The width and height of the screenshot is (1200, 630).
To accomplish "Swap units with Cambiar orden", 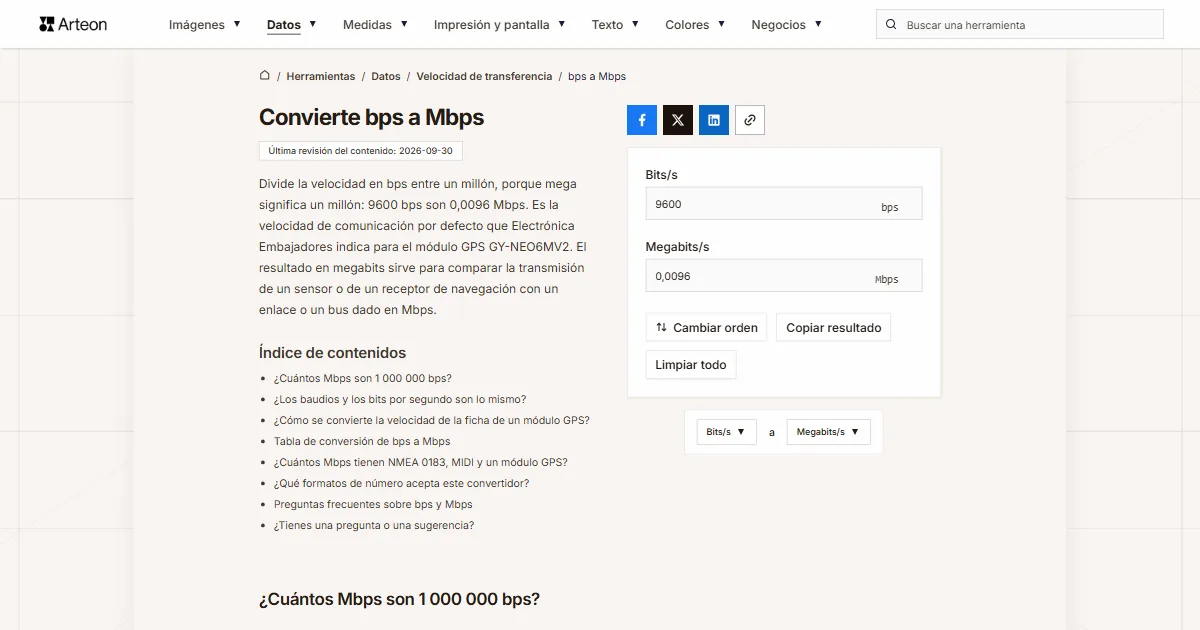I will click(707, 328).
